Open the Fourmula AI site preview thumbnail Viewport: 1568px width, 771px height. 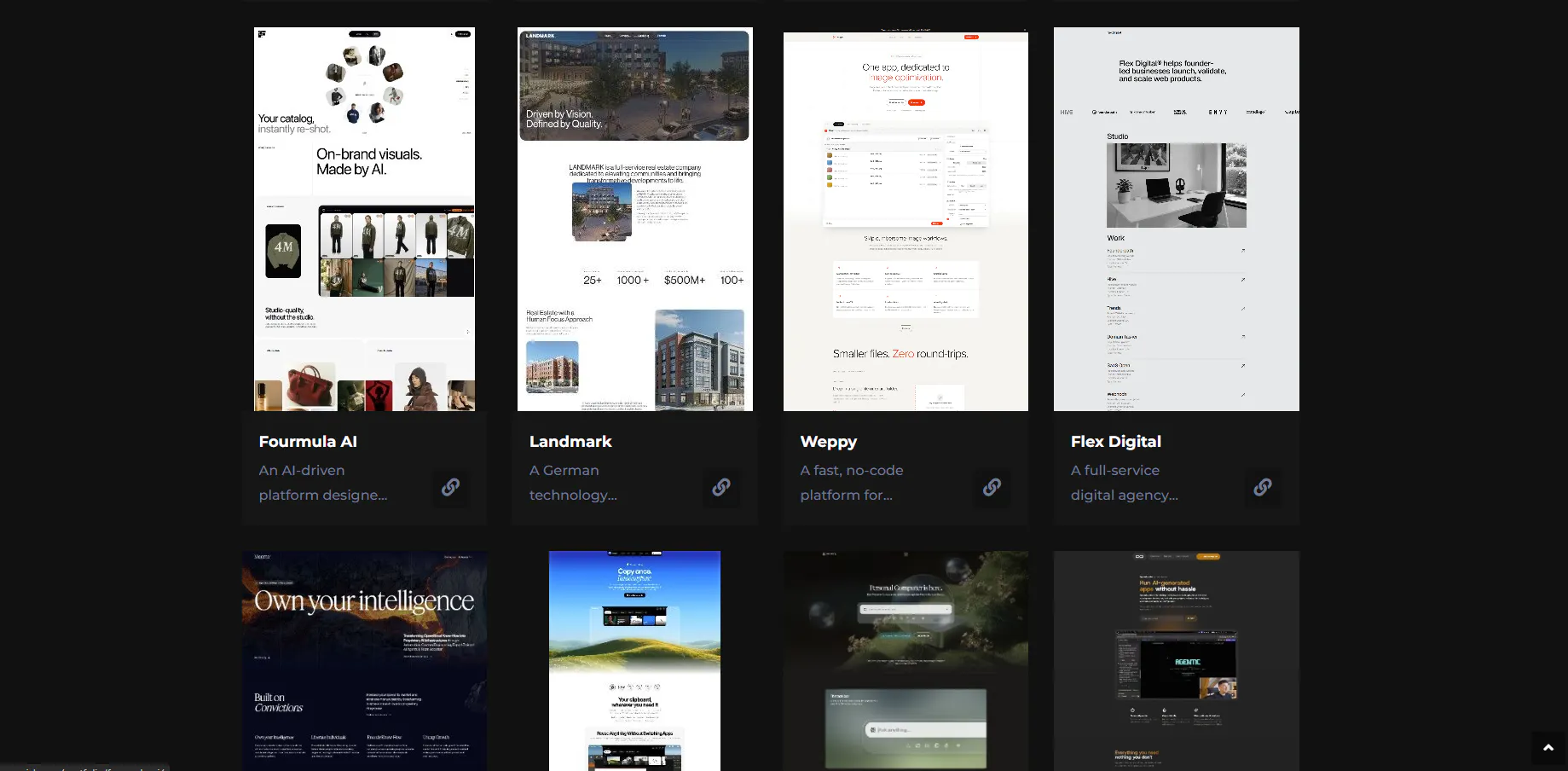click(364, 219)
